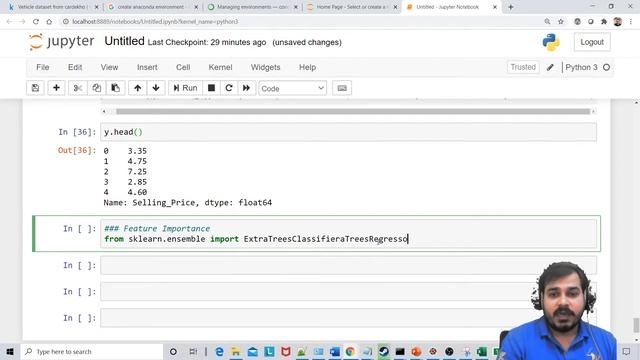Click the Out[36] prompt label
The image size is (640, 360).
[x=77, y=150]
